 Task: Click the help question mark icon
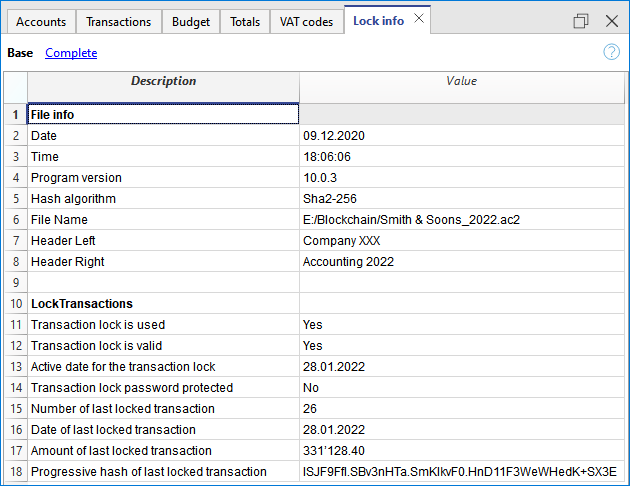click(x=611, y=52)
